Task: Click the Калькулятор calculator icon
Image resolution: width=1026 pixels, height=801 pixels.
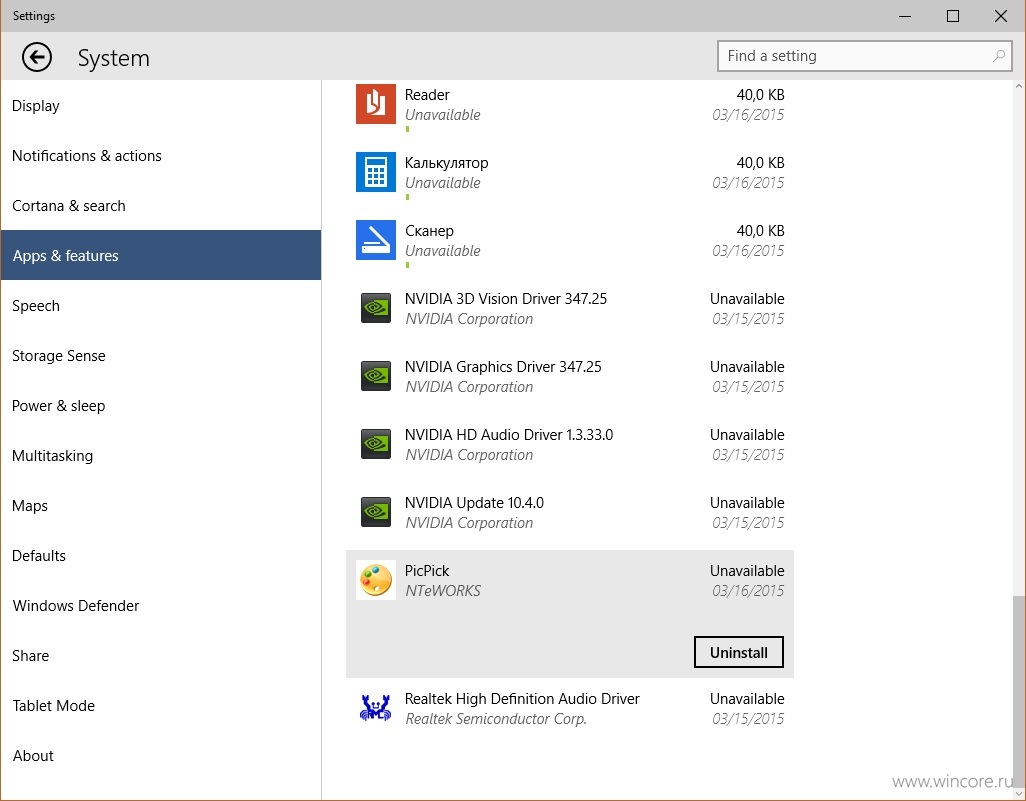Action: (376, 172)
